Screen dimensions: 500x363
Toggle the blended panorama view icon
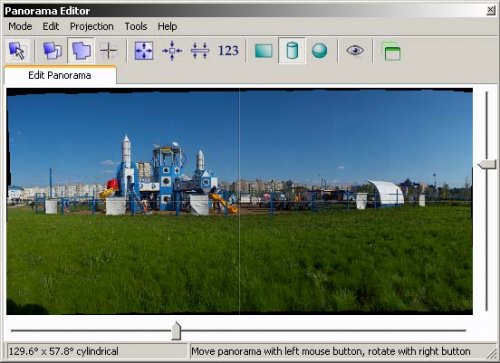coord(81,51)
